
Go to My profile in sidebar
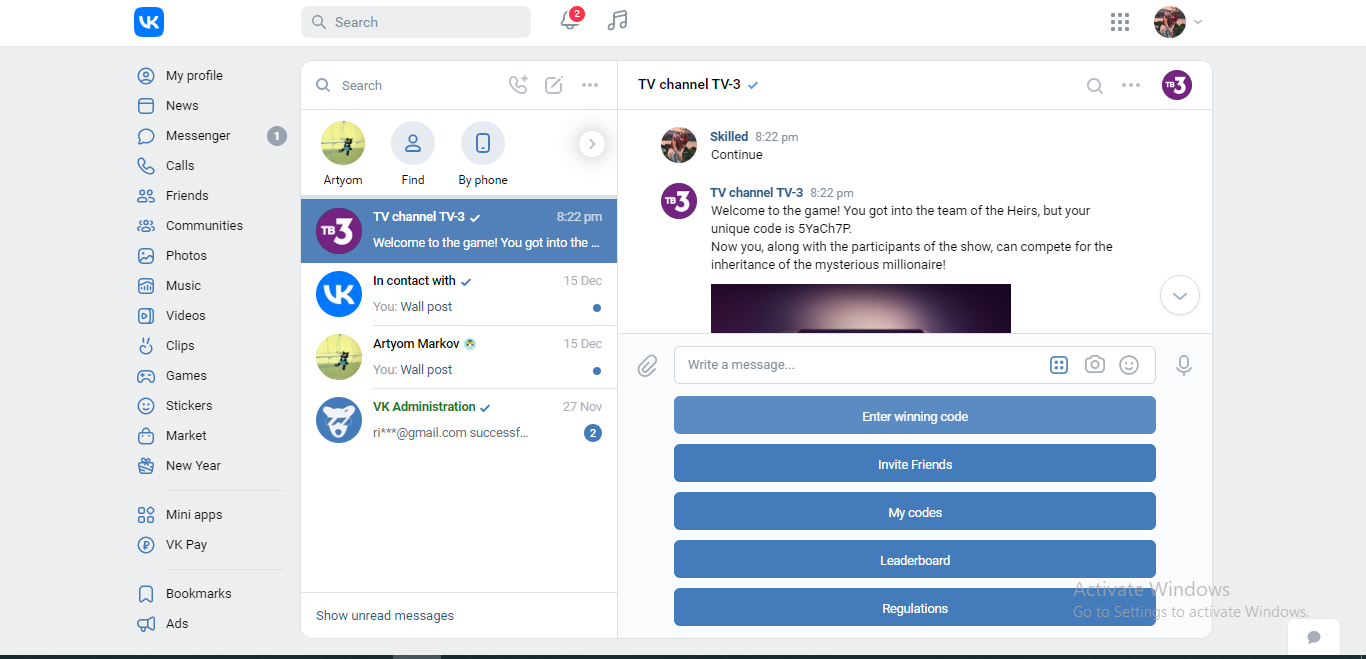coord(194,76)
